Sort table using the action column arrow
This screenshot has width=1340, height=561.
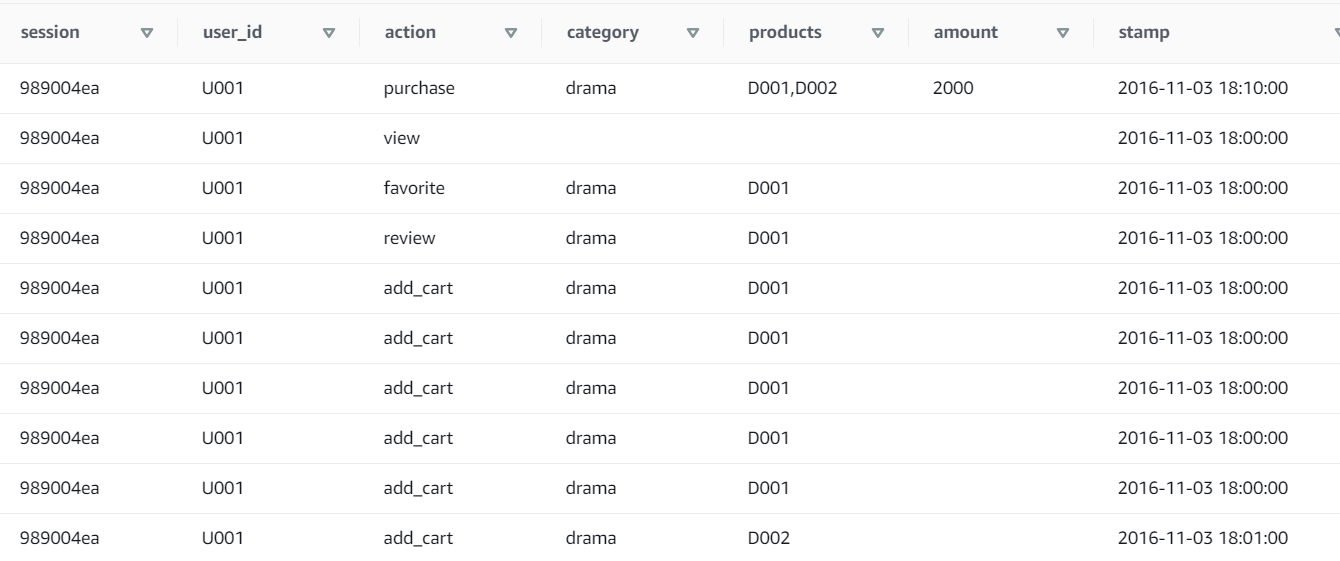click(x=511, y=33)
